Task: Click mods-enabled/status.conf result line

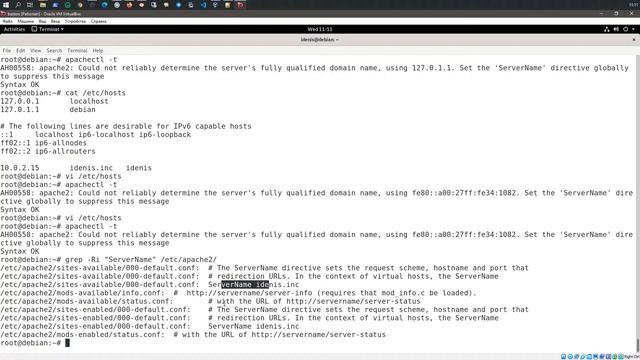Action: point(193,335)
